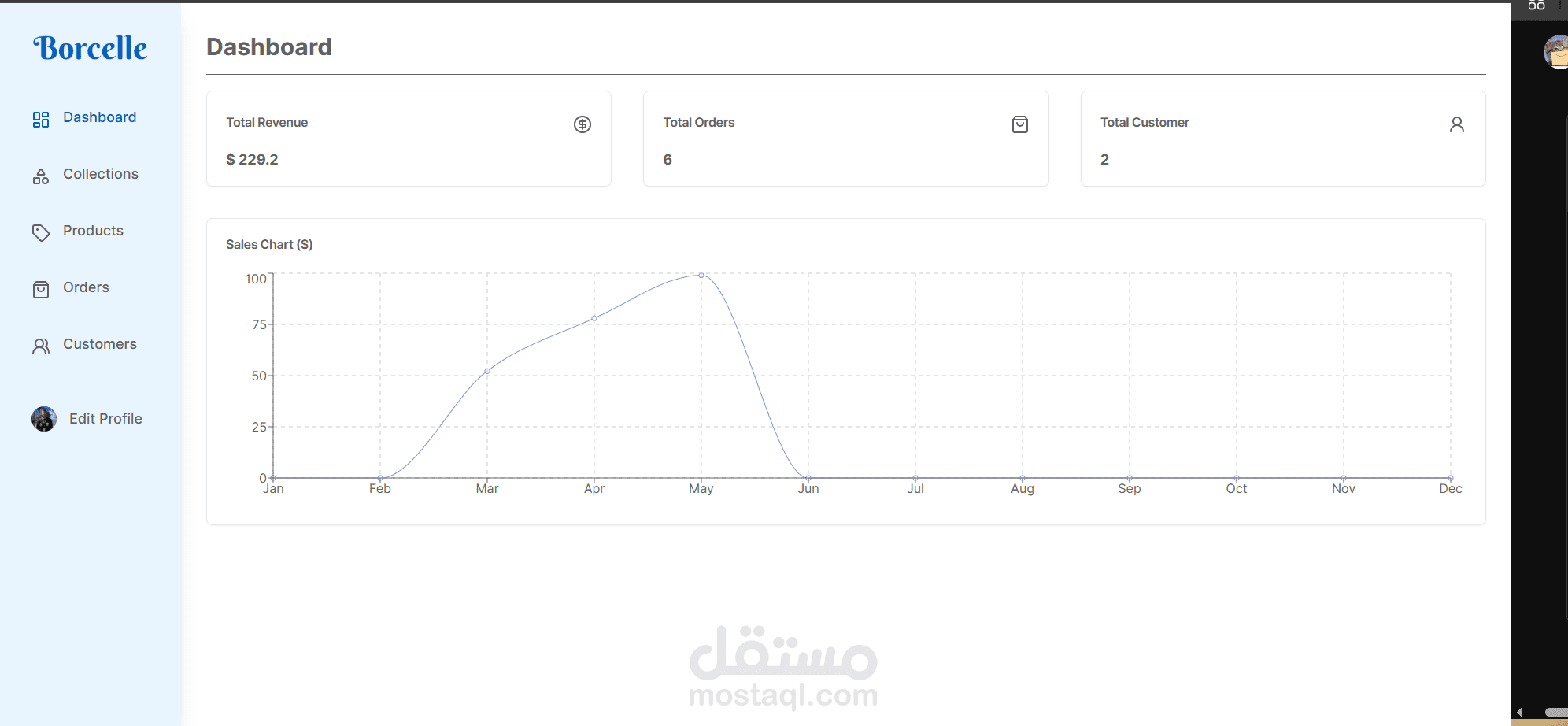1568x726 pixels.
Task: Click the avatar in the dark right panel
Action: [1557, 52]
